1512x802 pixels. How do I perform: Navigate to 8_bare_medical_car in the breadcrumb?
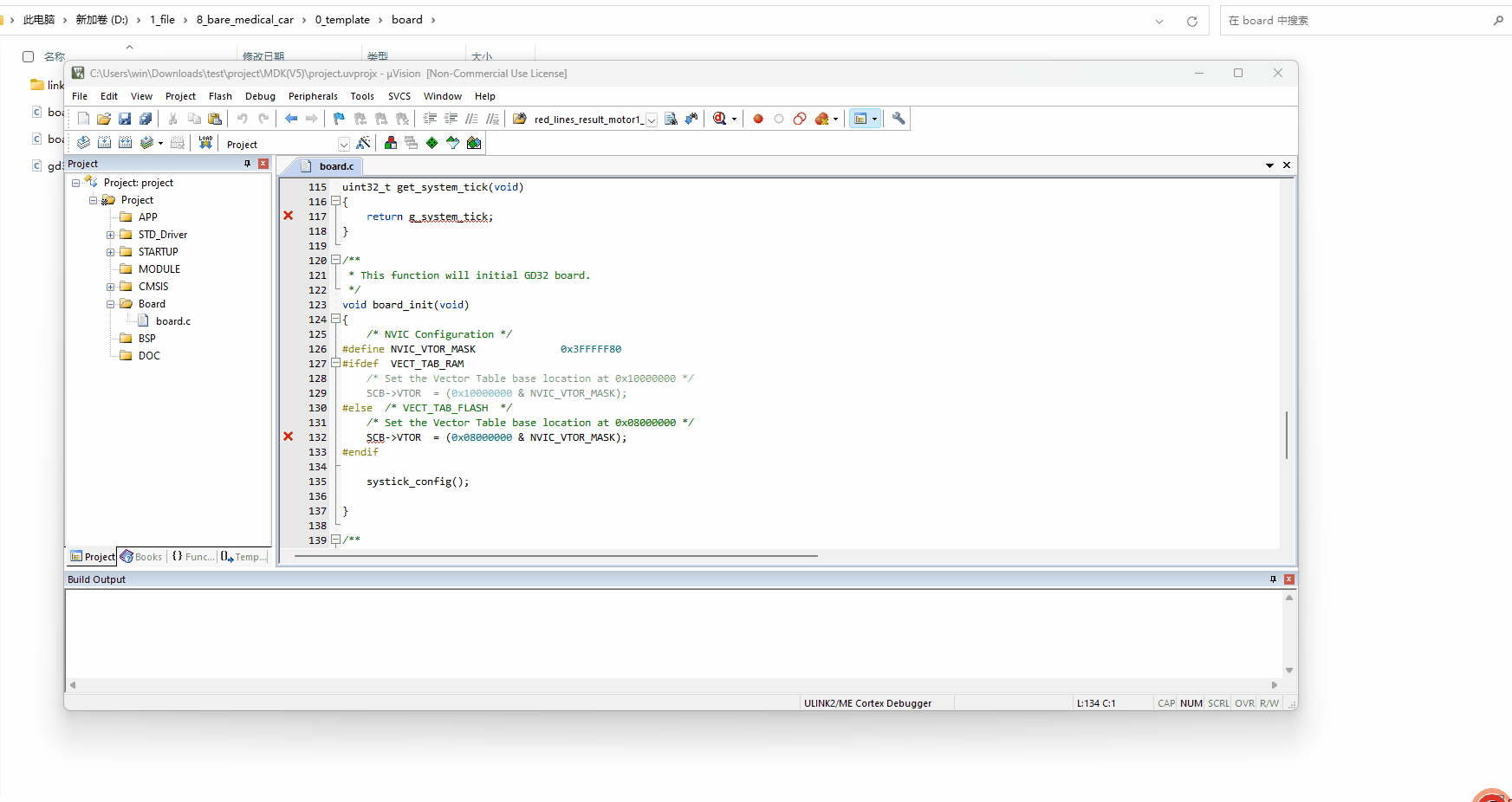pyautogui.click(x=245, y=19)
